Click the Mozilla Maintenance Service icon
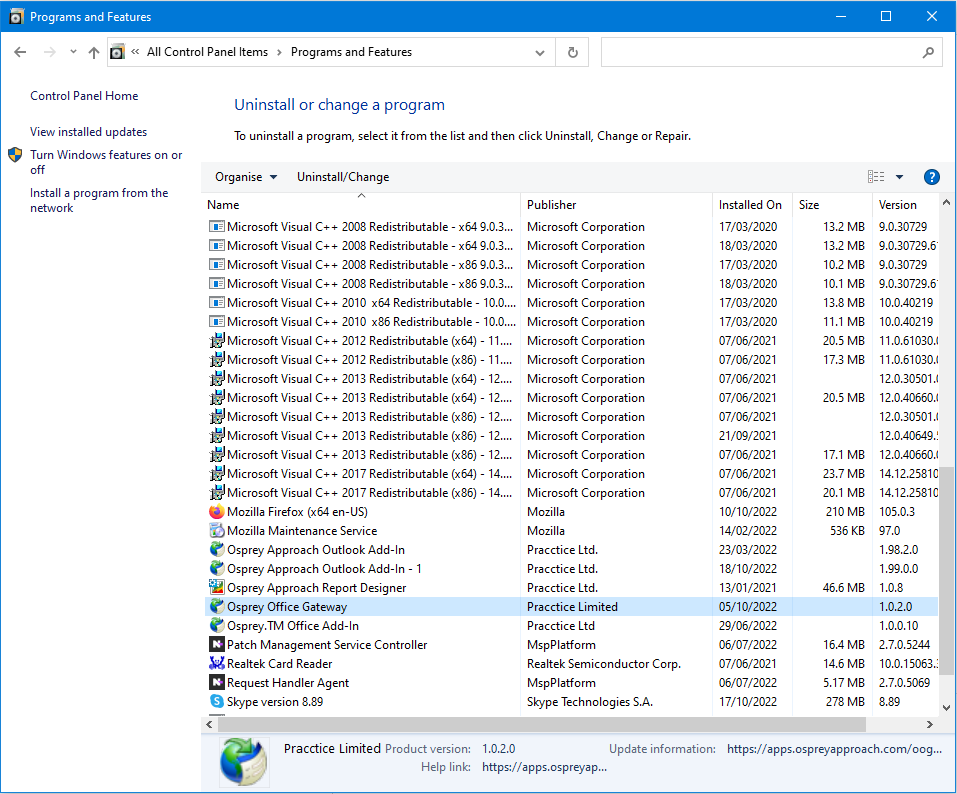Image resolution: width=957 pixels, height=794 pixels. (216, 530)
